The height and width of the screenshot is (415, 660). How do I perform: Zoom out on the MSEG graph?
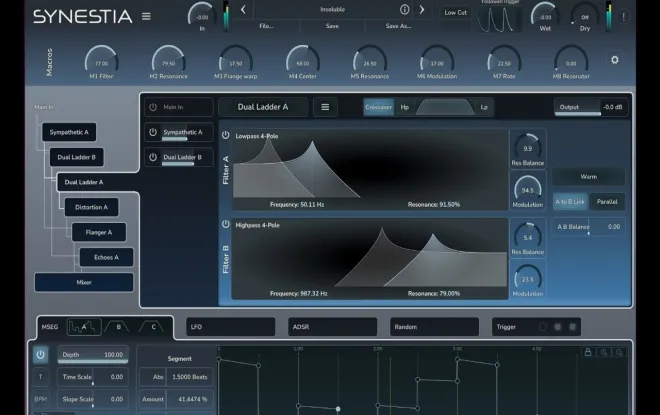tap(619, 352)
